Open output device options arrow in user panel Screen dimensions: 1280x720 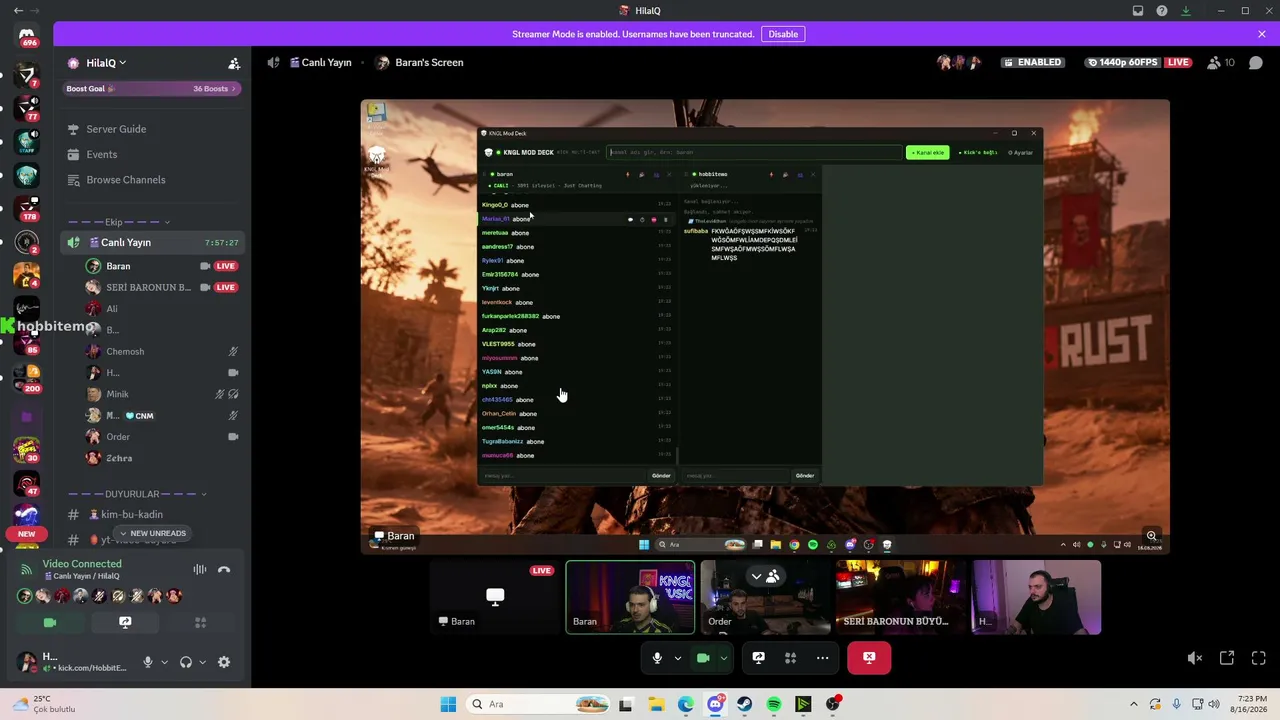[x=202, y=662]
